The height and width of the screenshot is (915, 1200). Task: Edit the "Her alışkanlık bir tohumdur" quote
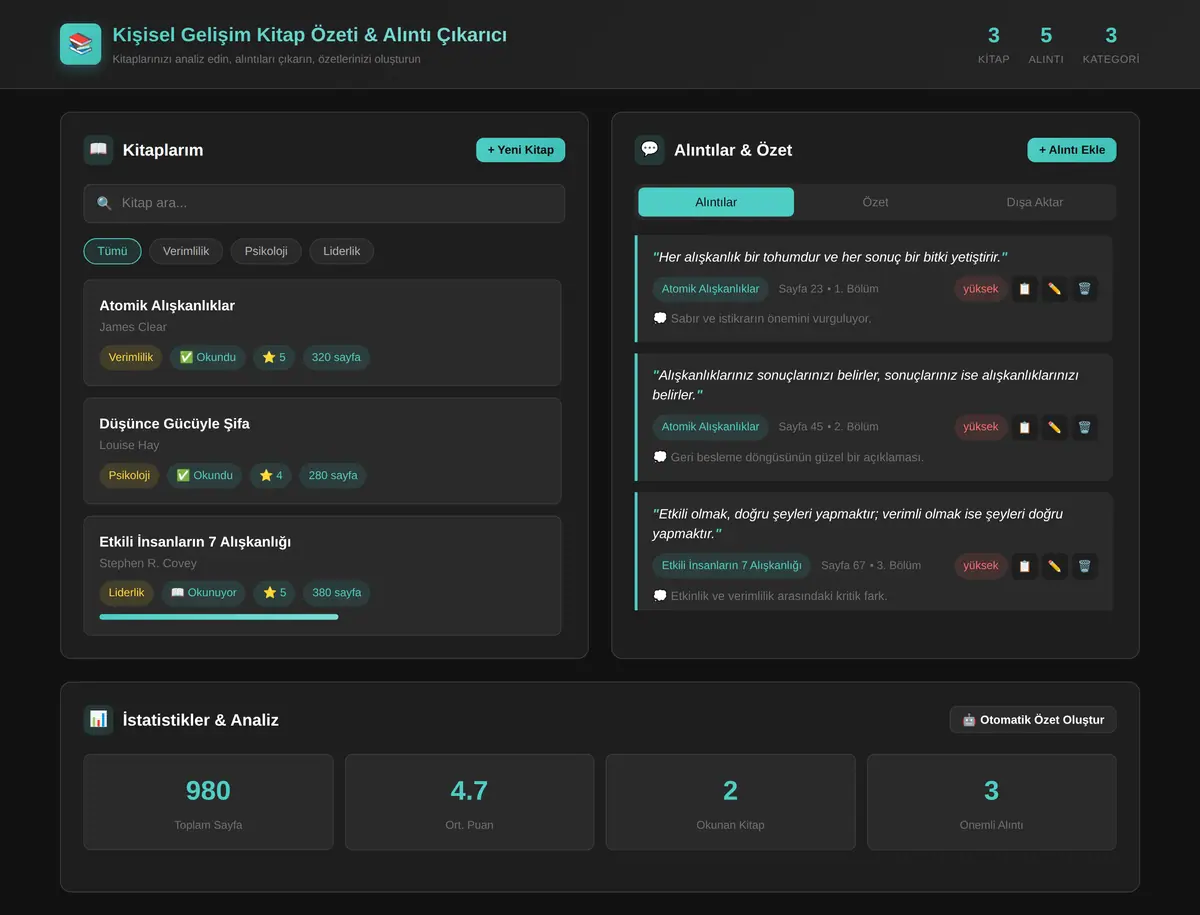[1054, 289]
